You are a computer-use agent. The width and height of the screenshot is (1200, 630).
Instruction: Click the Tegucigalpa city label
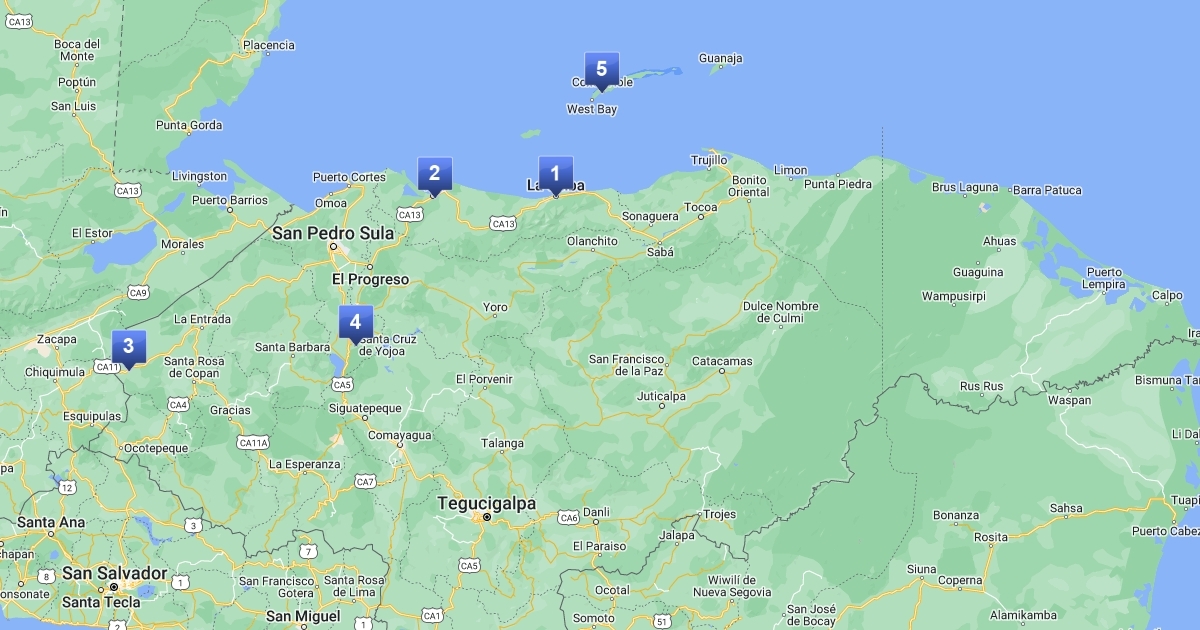click(x=486, y=504)
